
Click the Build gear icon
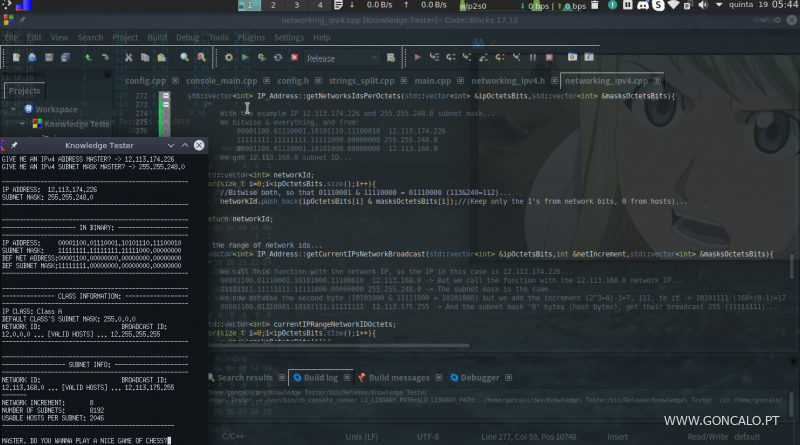coord(229,59)
